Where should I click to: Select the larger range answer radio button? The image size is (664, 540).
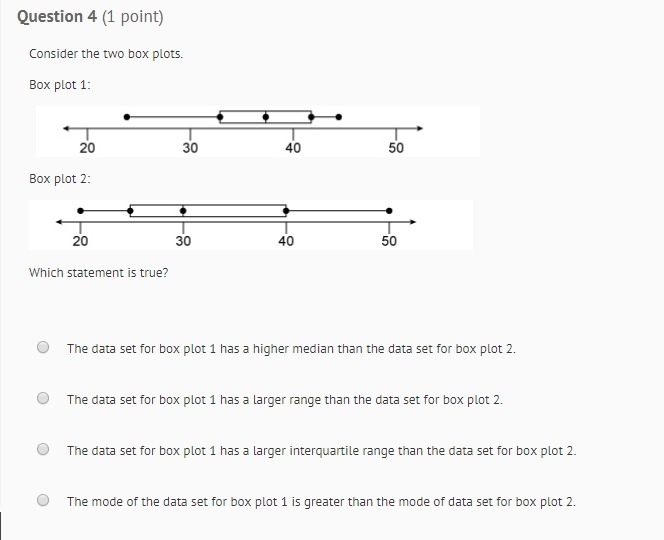pos(43,398)
